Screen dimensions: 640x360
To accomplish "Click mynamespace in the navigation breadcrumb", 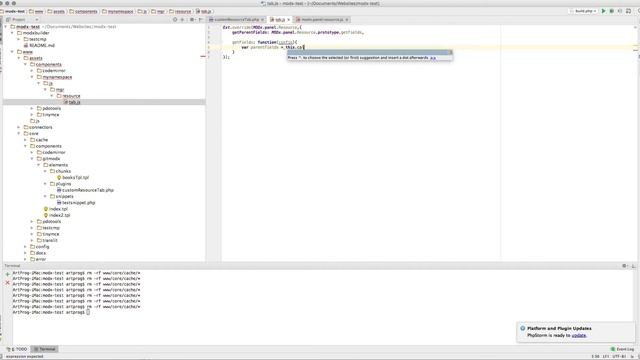I will click(x=118, y=11).
